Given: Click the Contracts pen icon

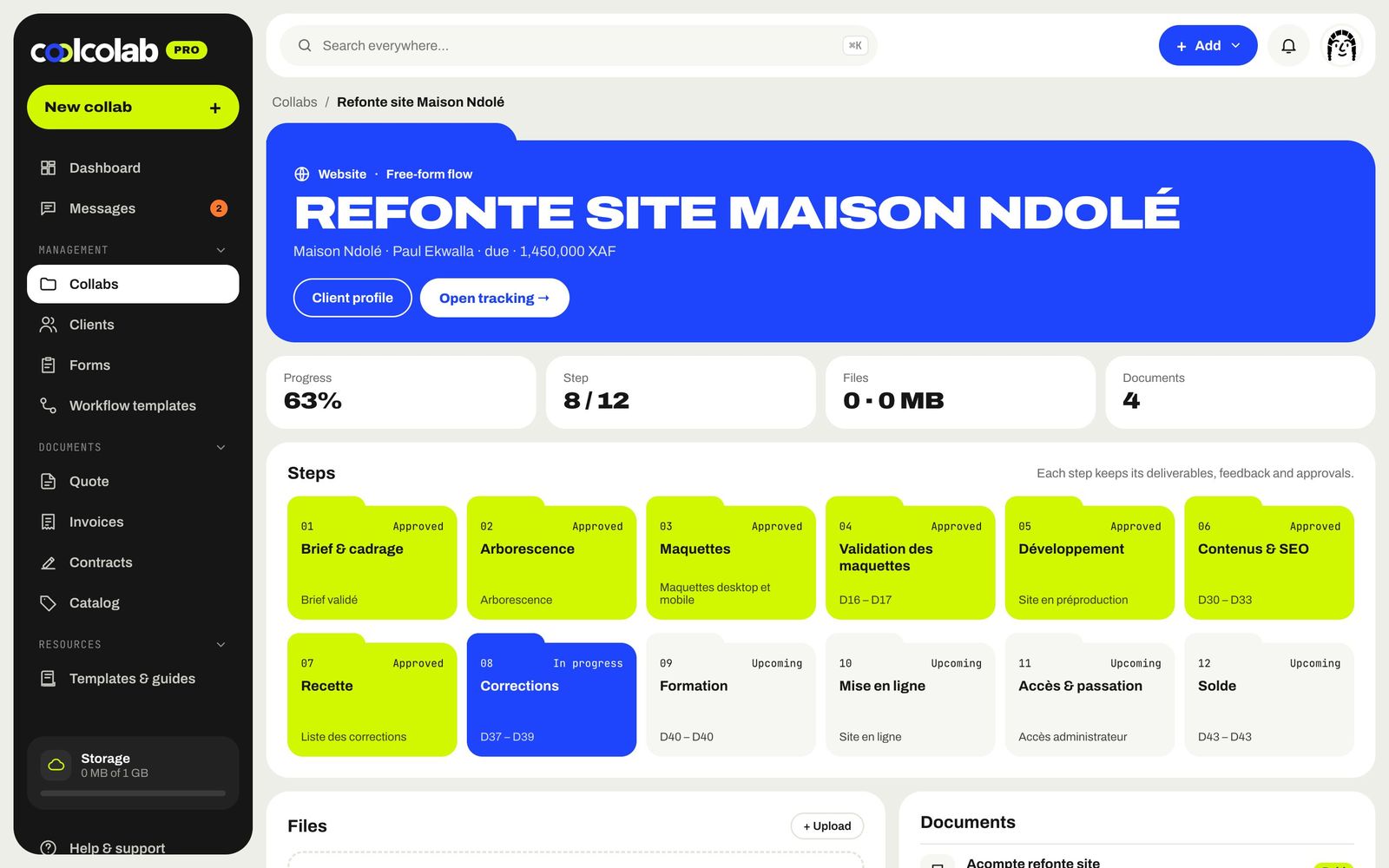Looking at the screenshot, I should coord(49,562).
